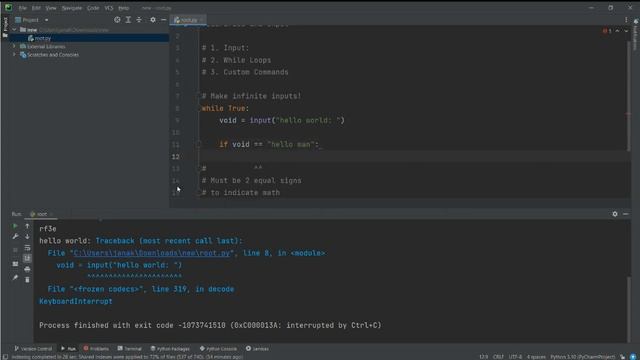This screenshot has height=360, width=640.
Task: Open the Help menu
Action: pyautogui.click(x=124, y=8)
